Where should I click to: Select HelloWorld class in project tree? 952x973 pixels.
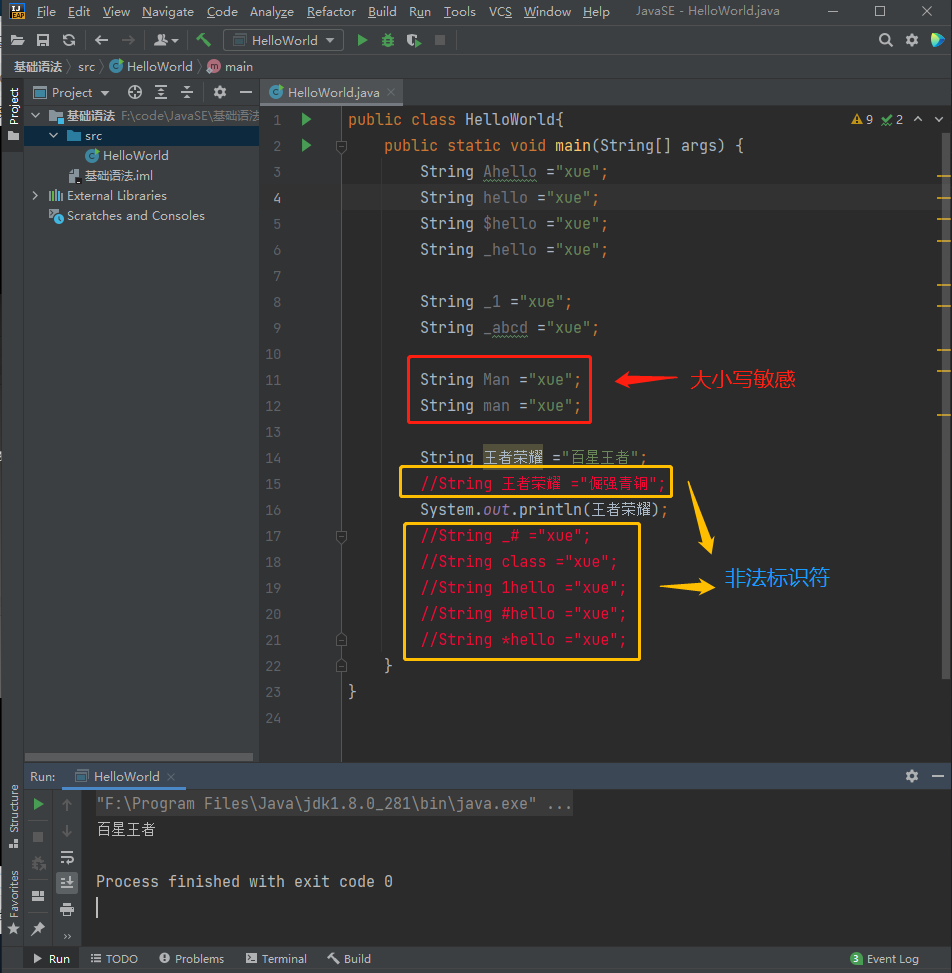coord(127,155)
